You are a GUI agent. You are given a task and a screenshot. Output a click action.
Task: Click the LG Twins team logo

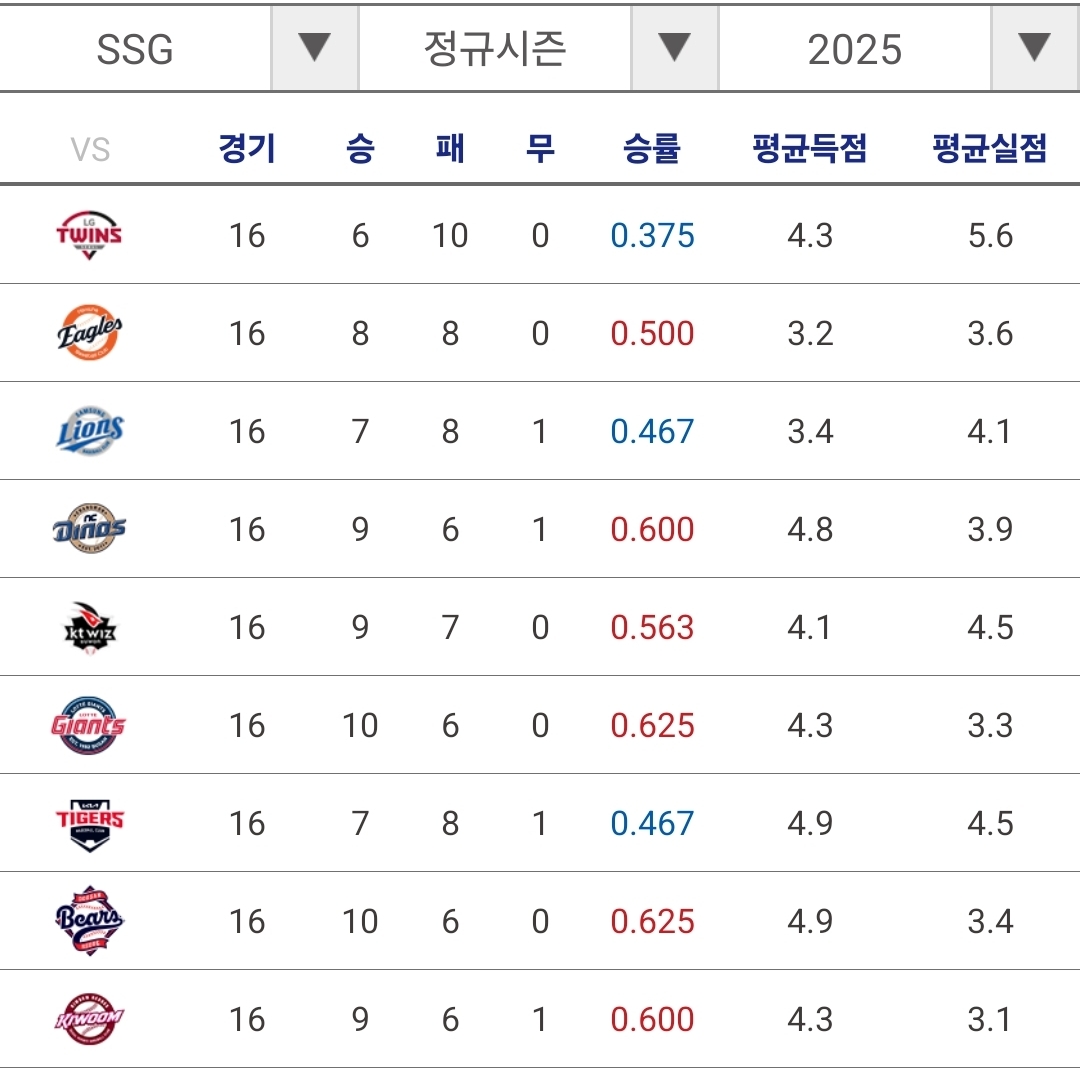pyautogui.click(x=89, y=235)
